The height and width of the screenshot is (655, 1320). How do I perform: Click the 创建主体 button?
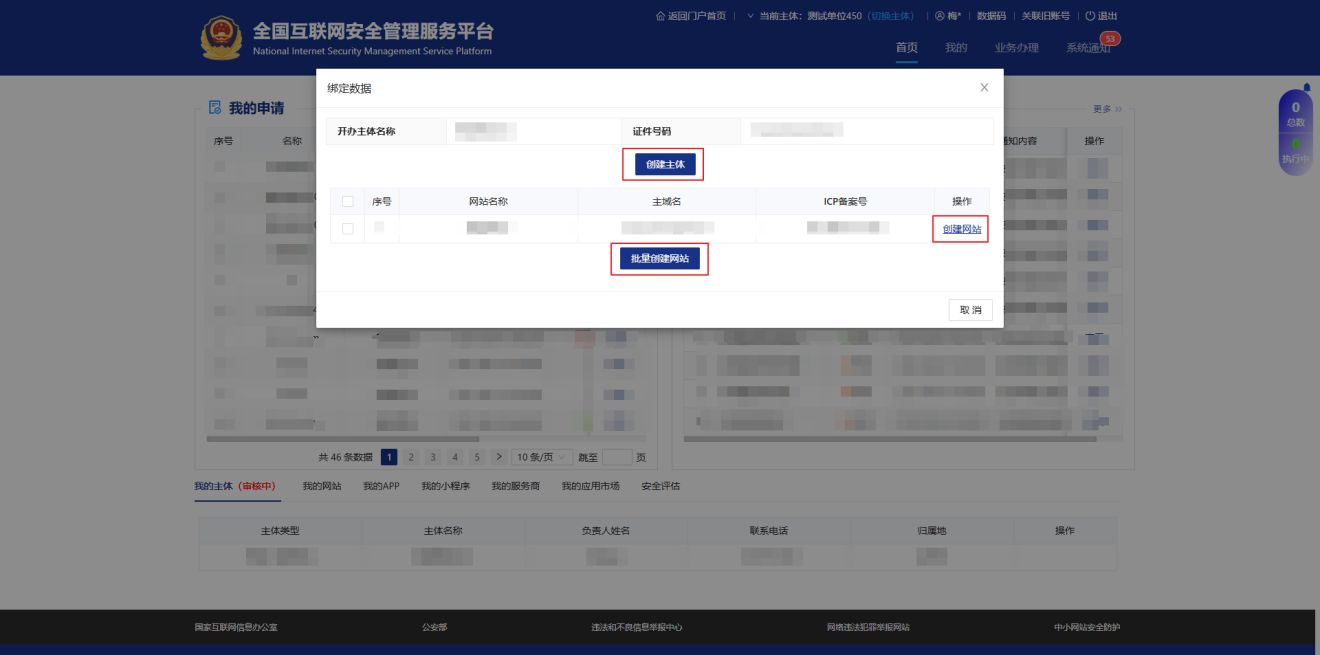(x=663, y=165)
